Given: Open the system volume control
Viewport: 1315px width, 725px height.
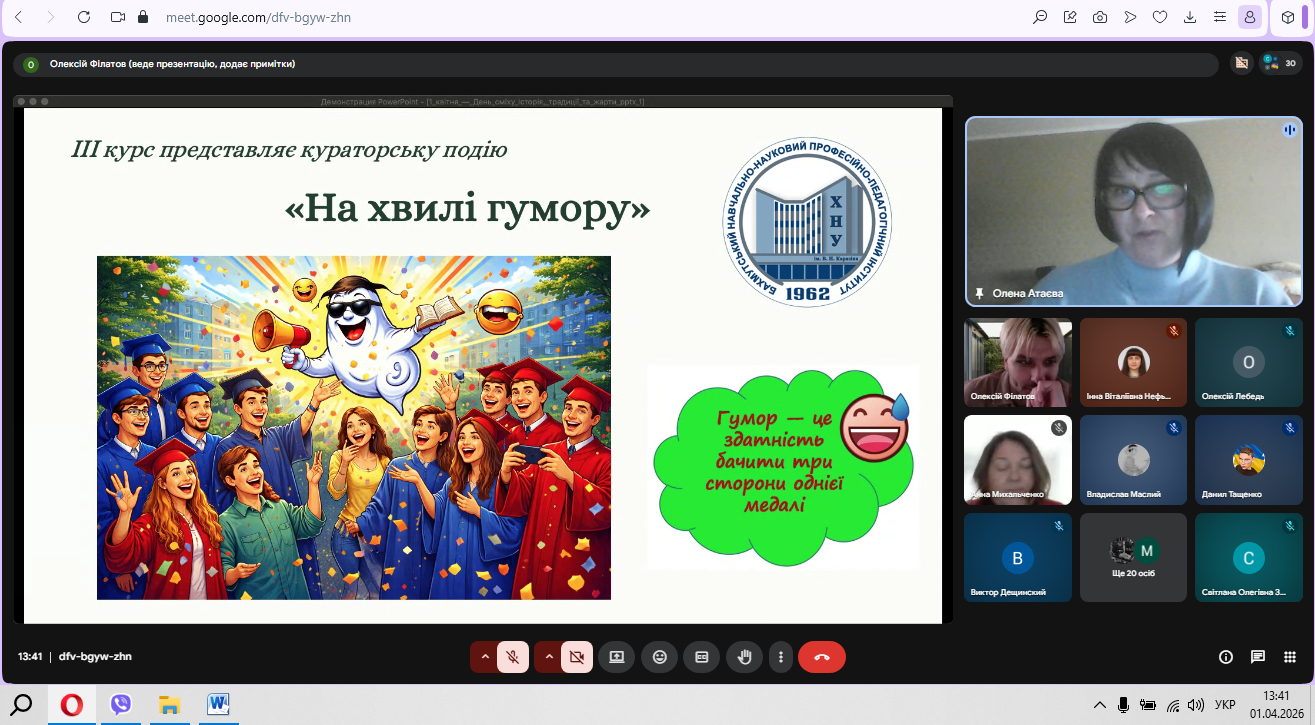Looking at the screenshot, I should 1195,705.
